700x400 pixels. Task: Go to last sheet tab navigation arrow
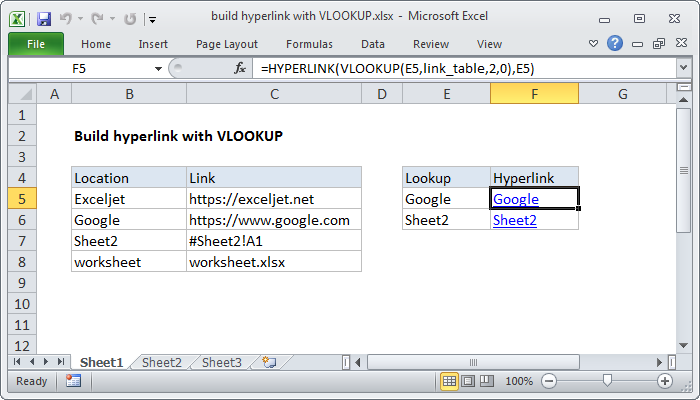[61, 362]
